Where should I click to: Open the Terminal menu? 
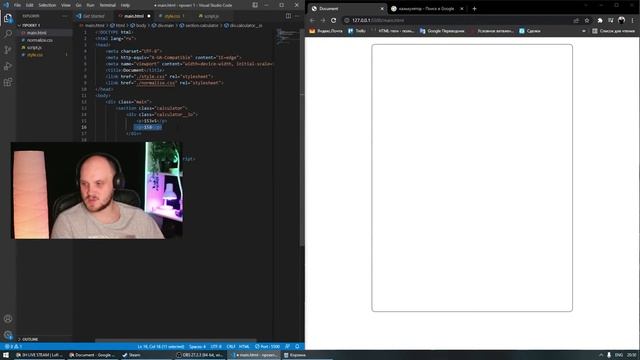(x=108, y=5)
